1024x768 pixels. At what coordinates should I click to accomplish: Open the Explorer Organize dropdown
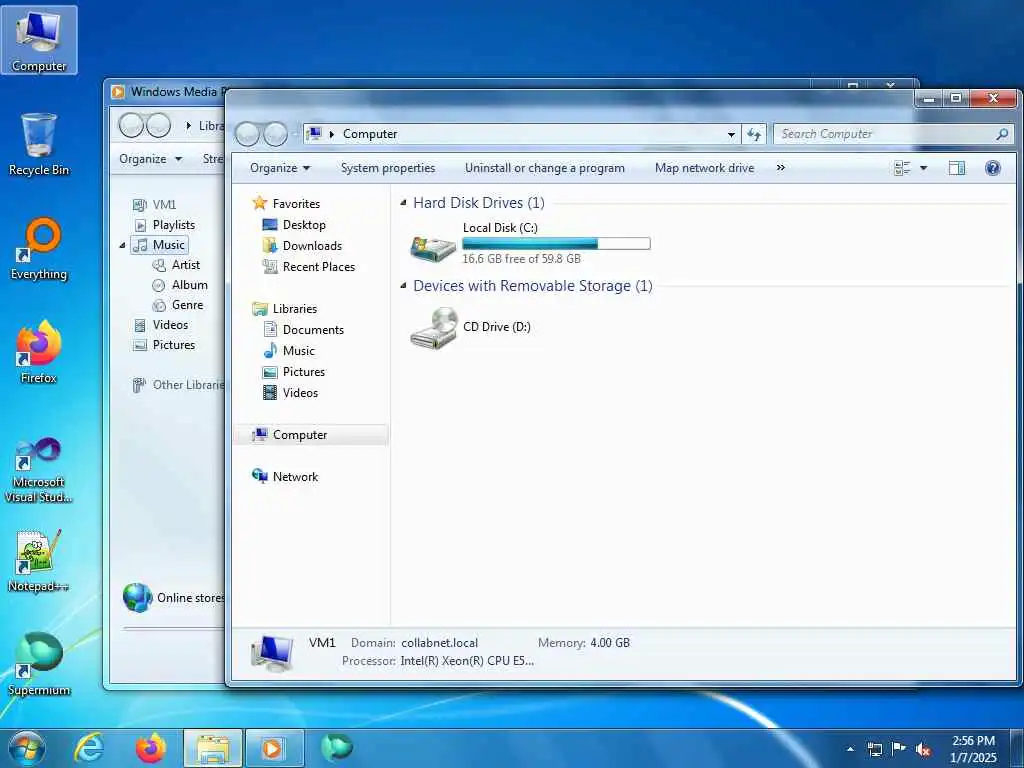point(280,168)
